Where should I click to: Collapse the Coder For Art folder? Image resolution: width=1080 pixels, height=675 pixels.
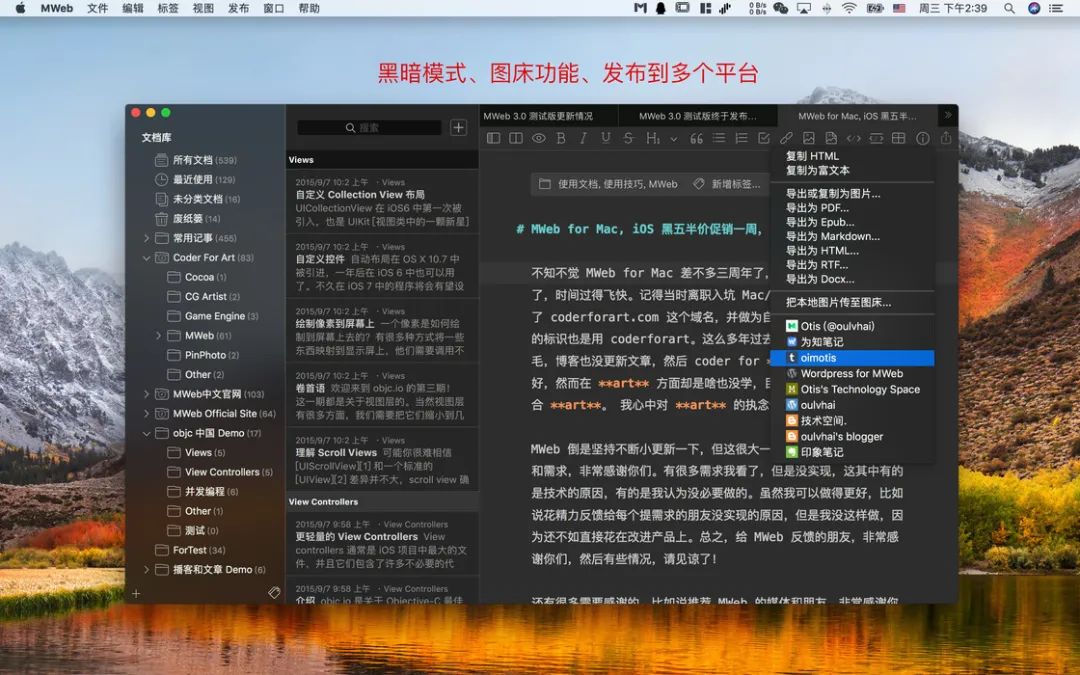[146, 258]
